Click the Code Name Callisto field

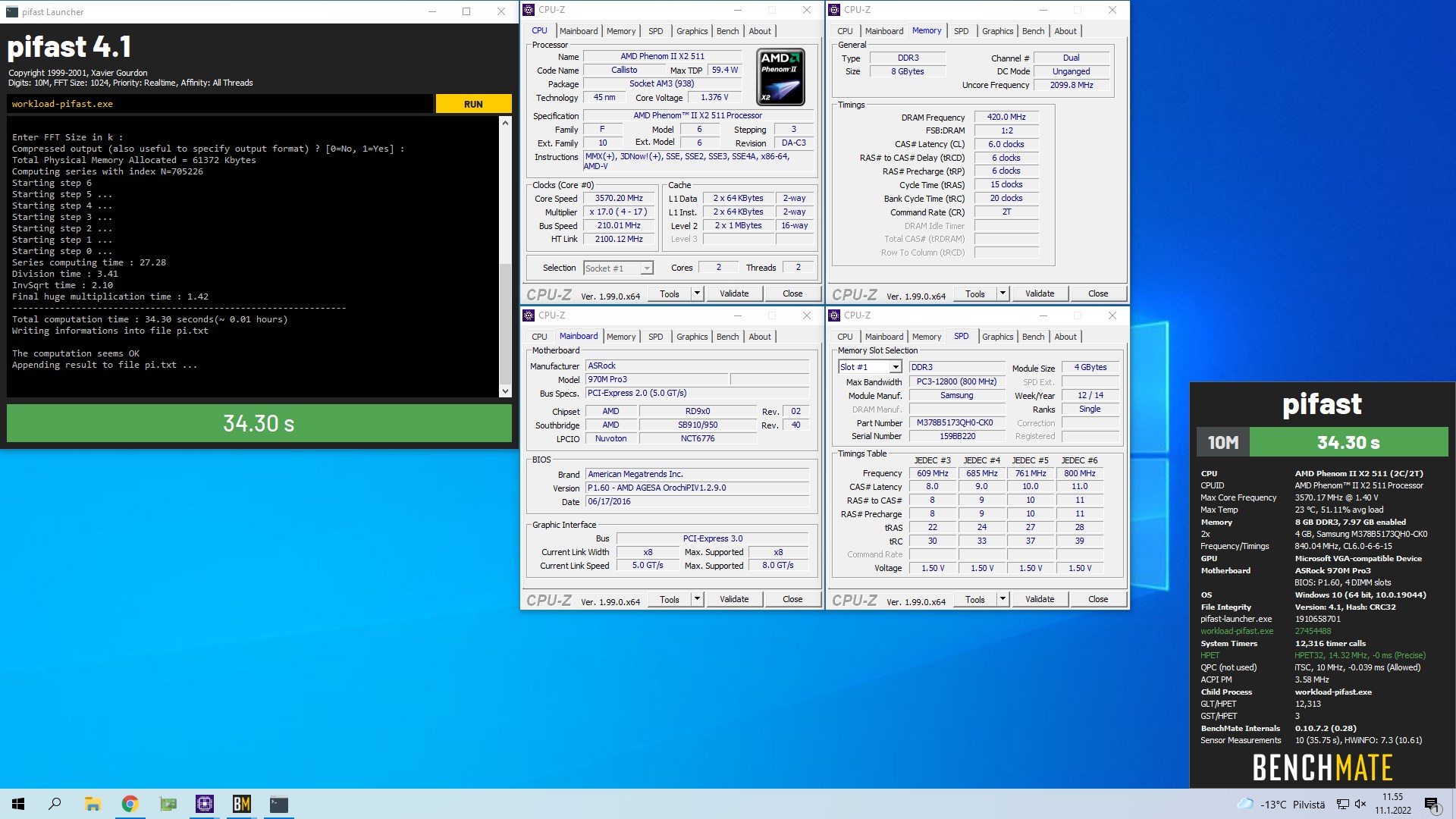624,71
